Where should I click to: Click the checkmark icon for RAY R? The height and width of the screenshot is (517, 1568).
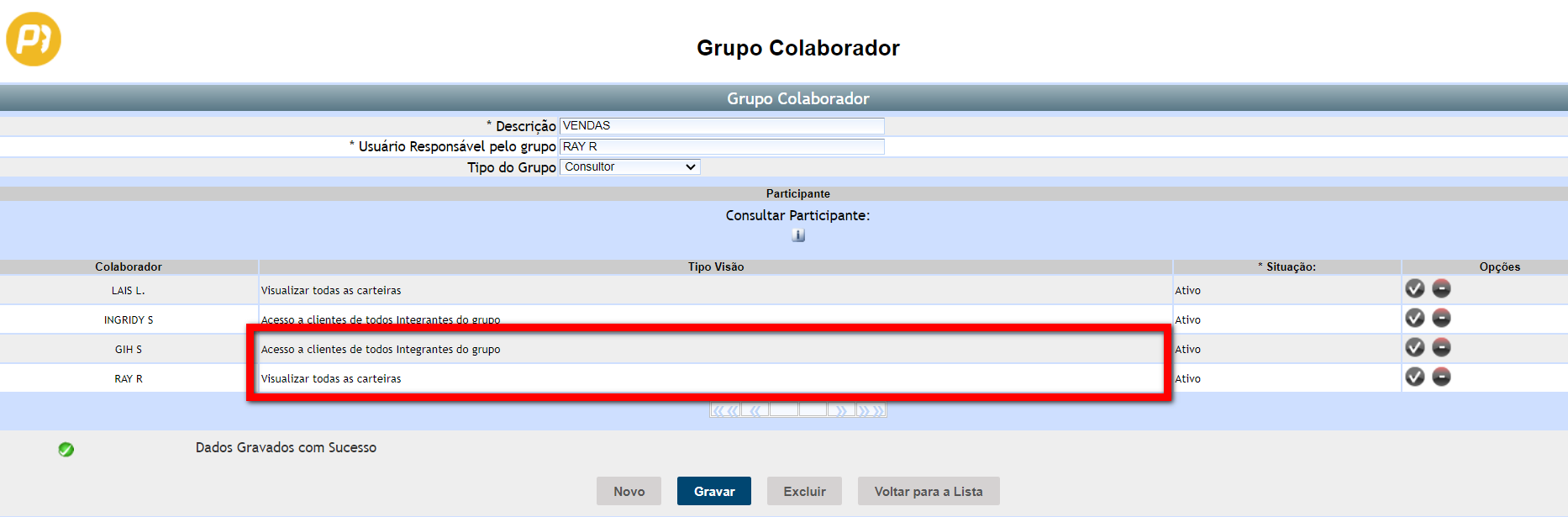pyautogui.click(x=1414, y=377)
